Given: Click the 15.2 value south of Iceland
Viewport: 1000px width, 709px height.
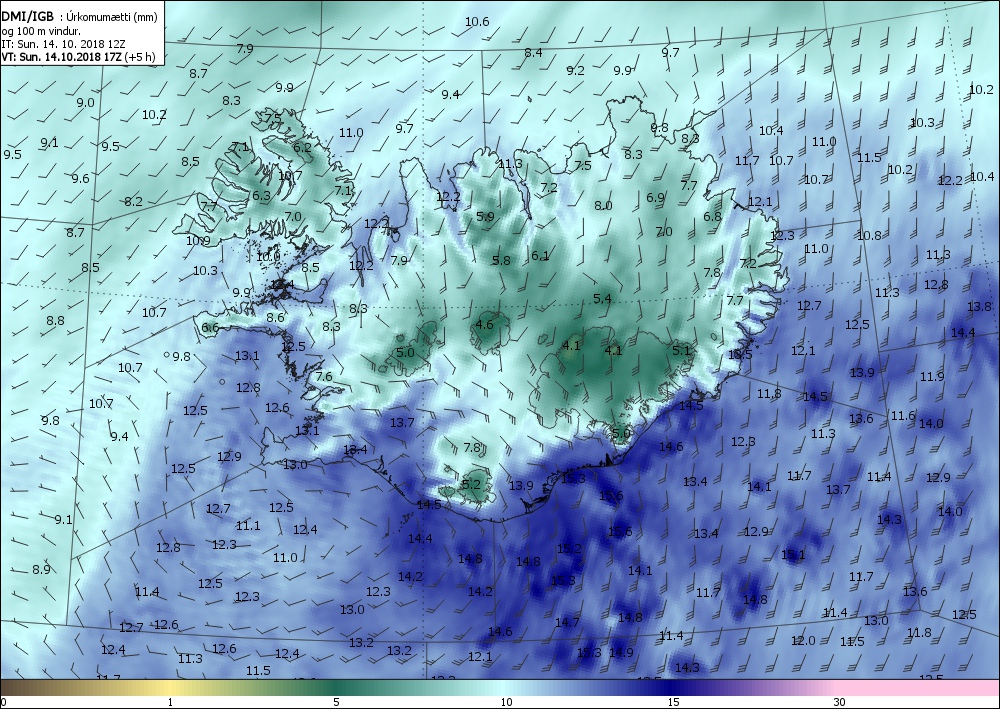Looking at the screenshot, I should (x=570, y=548).
